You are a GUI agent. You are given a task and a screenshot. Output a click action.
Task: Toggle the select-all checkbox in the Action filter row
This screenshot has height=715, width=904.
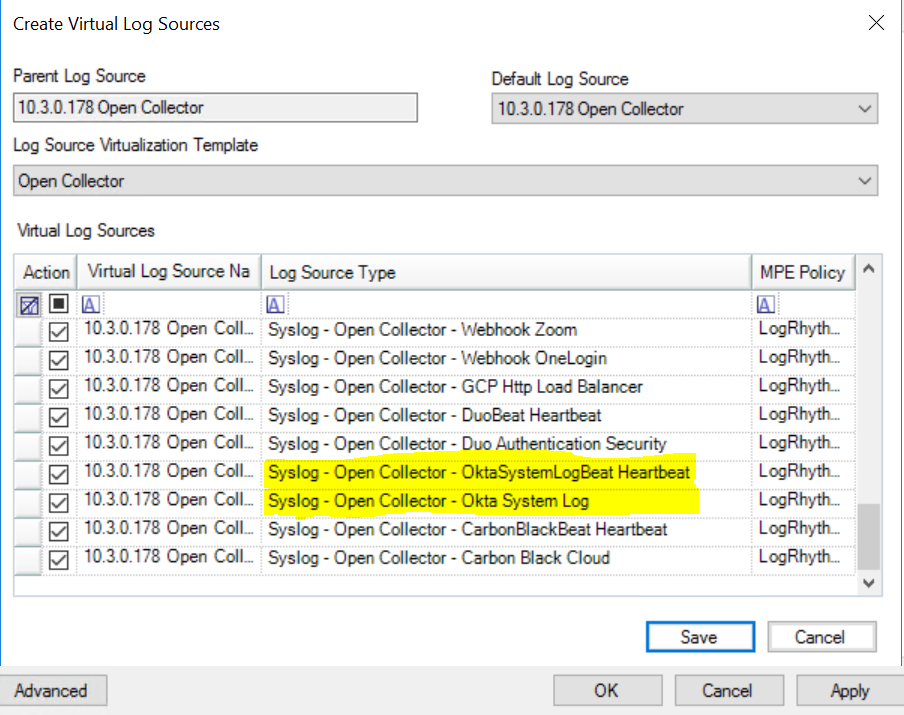click(58, 304)
